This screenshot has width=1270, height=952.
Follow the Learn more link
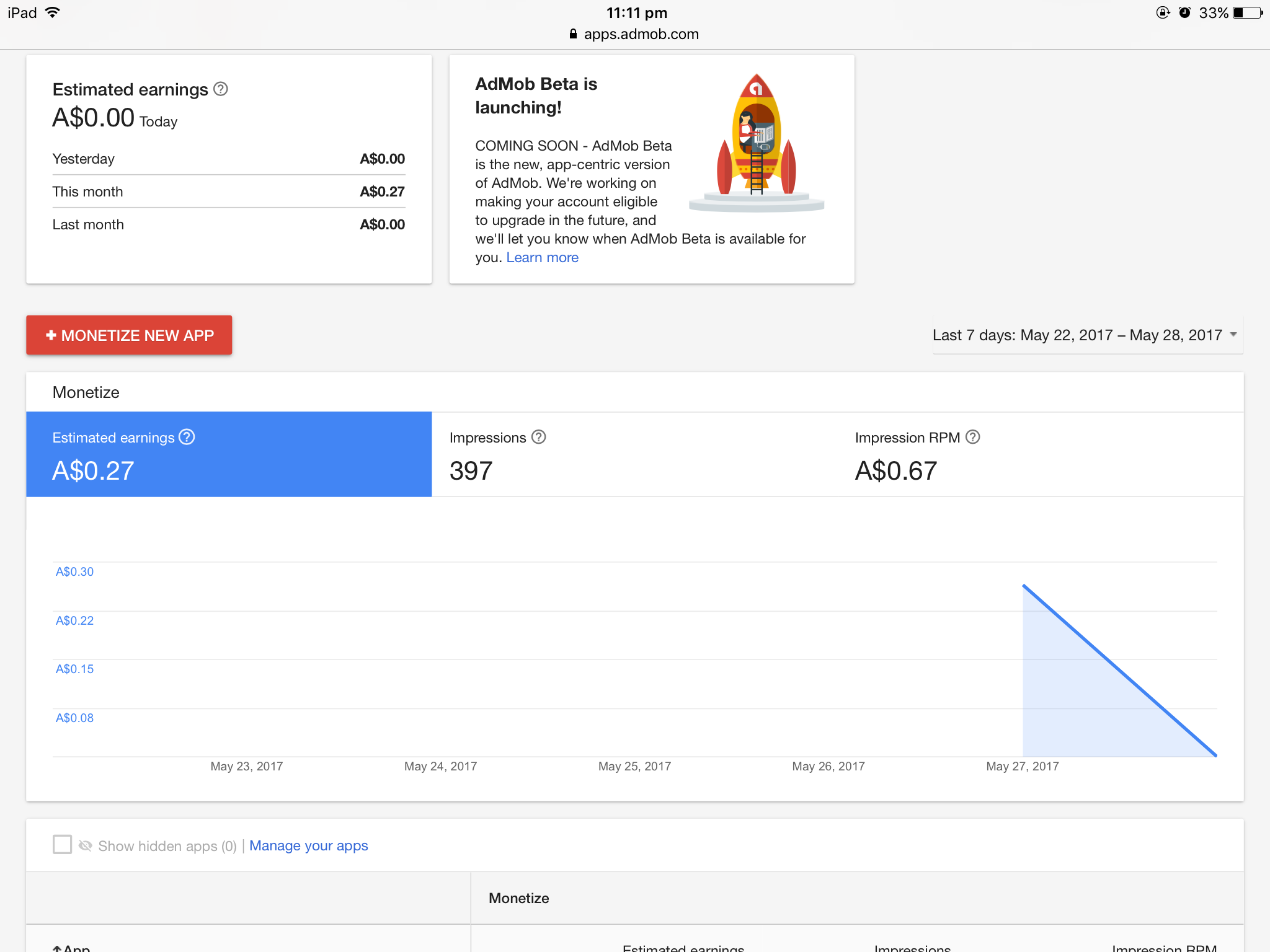click(x=542, y=257)
